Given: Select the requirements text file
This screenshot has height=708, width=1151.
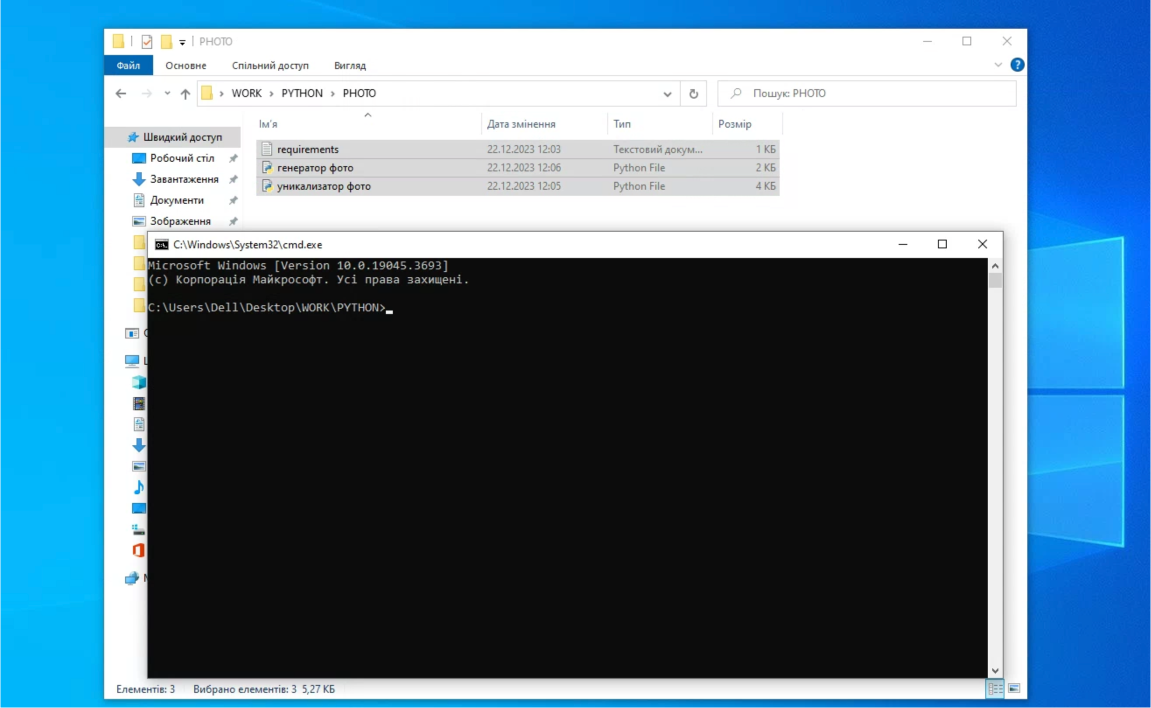Looking at the screenshot, I should click(518, 149).
